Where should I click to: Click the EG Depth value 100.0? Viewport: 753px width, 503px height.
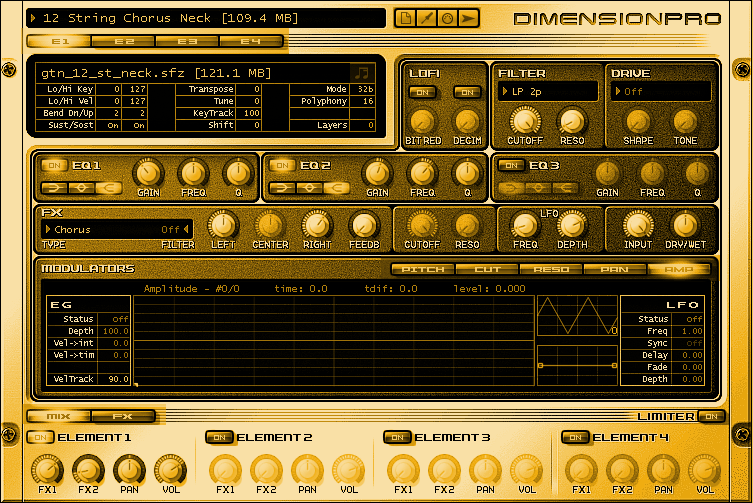(x=115, y=331)
